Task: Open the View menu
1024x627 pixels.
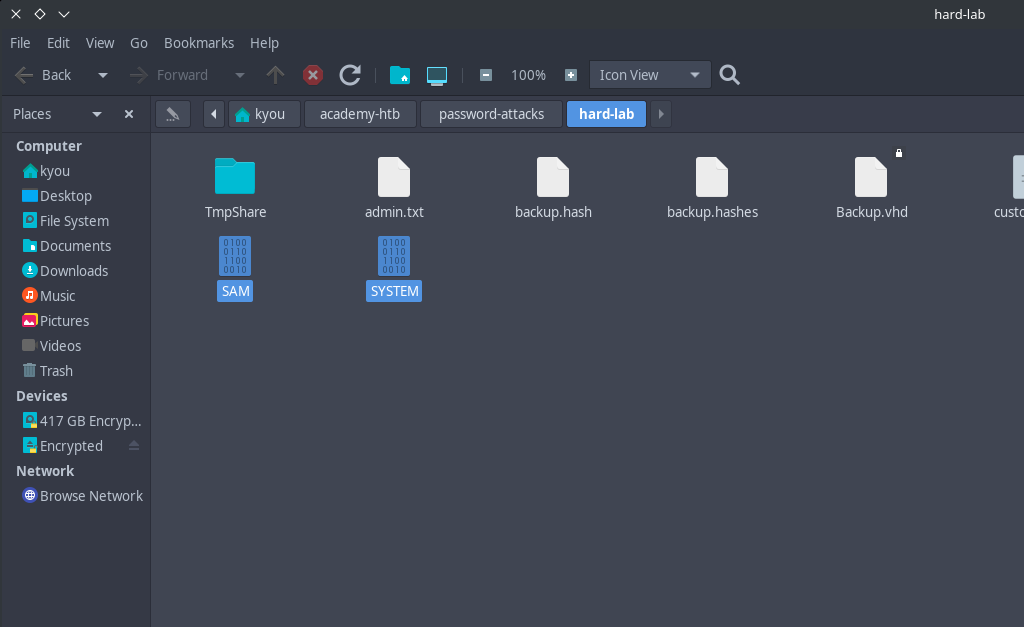Action: [100, 43]
